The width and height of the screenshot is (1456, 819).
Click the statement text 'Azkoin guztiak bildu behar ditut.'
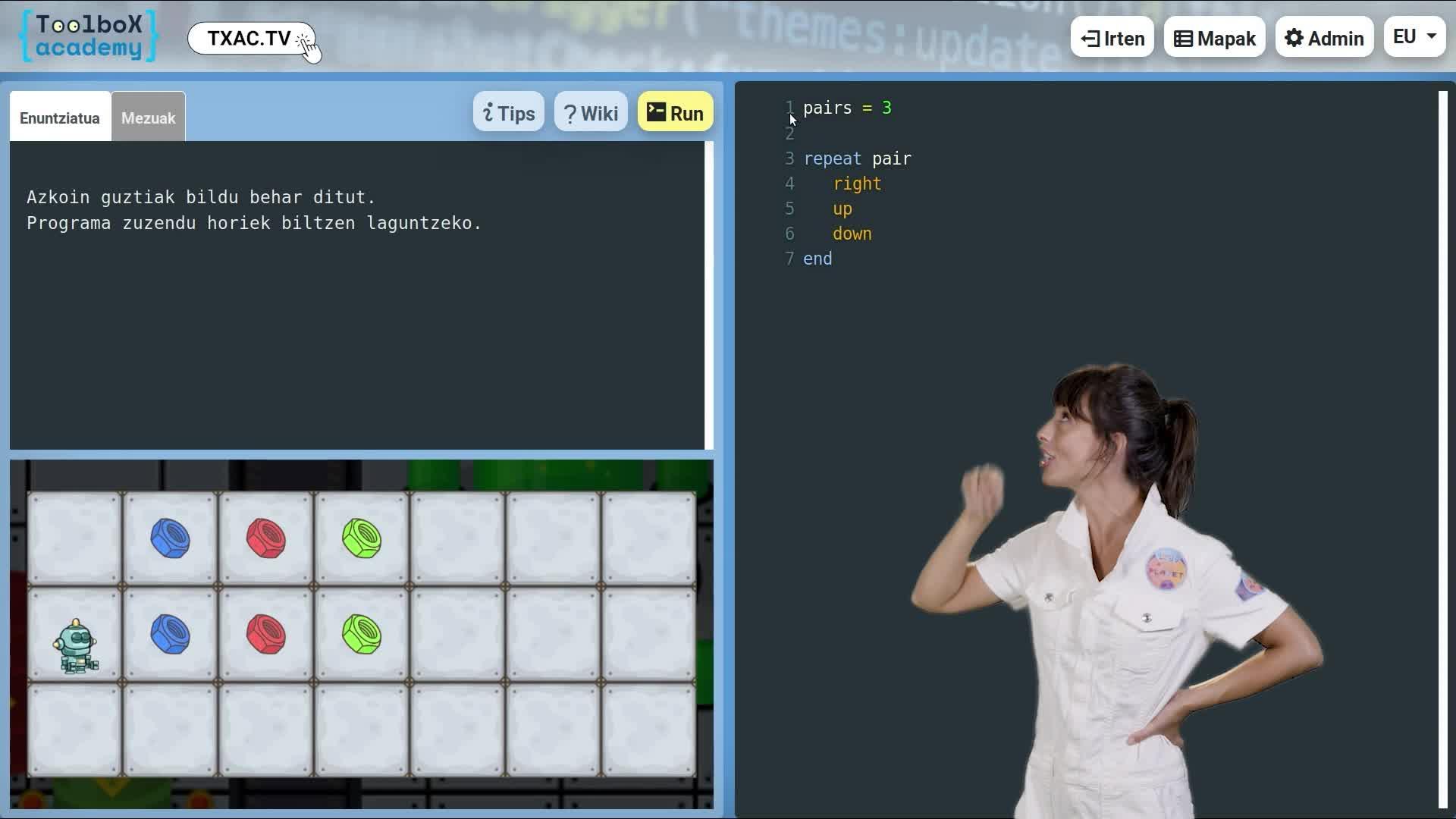[x=201, y=197]
